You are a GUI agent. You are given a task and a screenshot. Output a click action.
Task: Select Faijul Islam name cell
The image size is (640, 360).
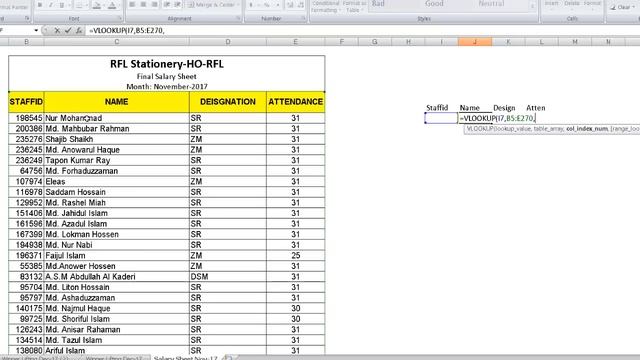[x=116, y=256]
